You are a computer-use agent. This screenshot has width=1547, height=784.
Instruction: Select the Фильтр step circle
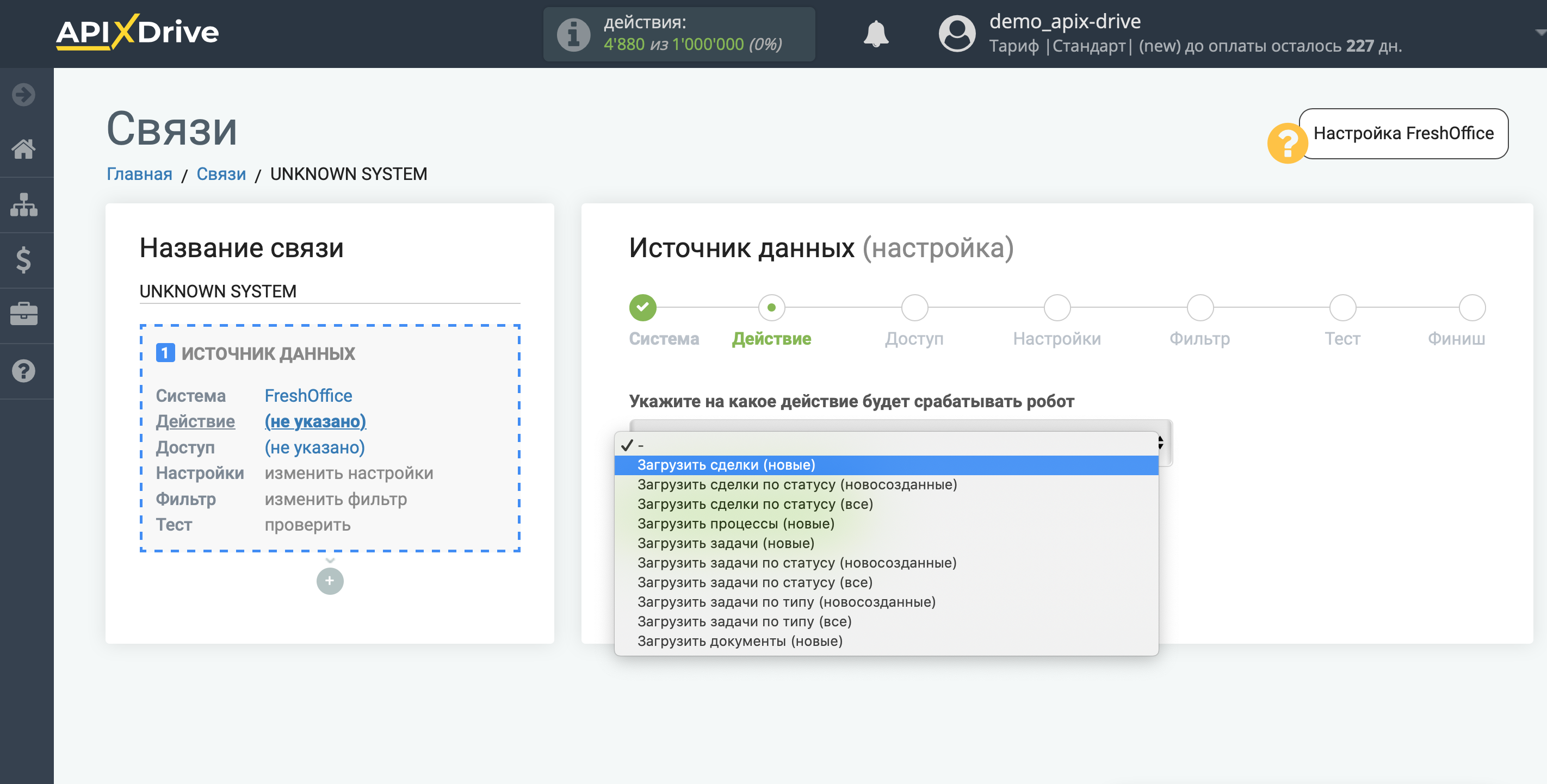tap(1200, 307)
